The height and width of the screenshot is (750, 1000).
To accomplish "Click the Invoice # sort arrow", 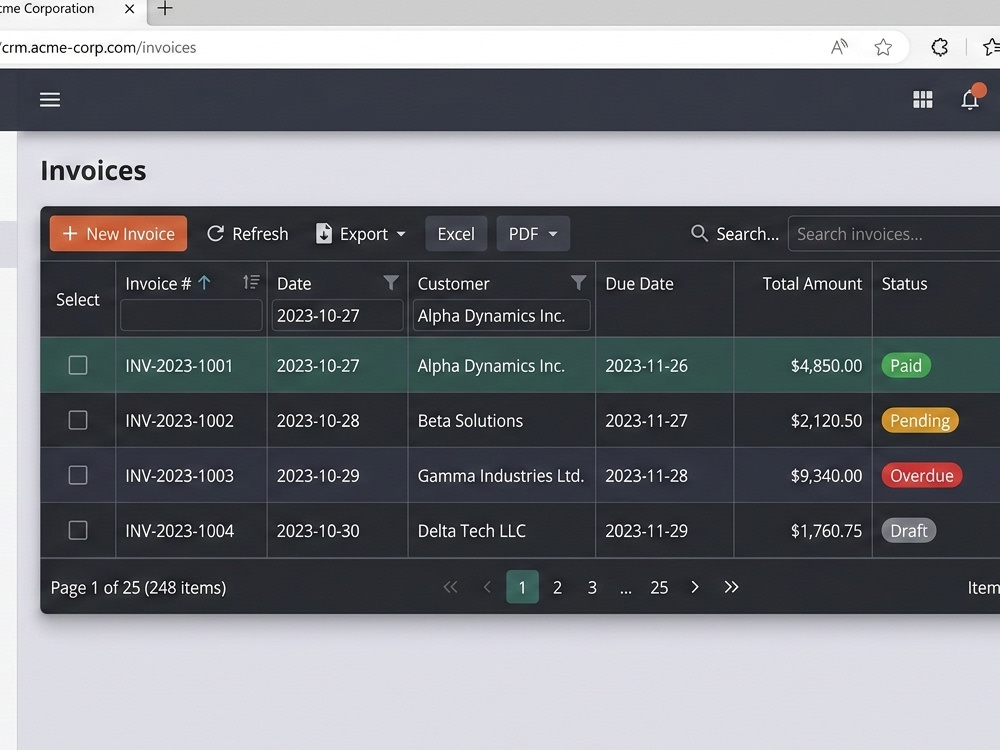I will click(204, 283).
